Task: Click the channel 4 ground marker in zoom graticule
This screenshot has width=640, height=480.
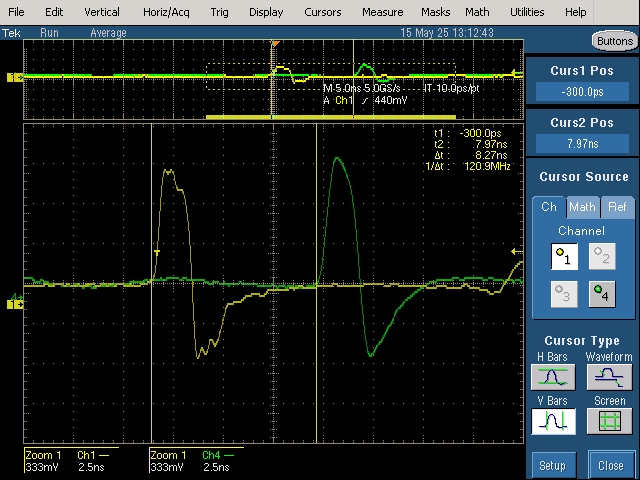Action: point(16,297)
